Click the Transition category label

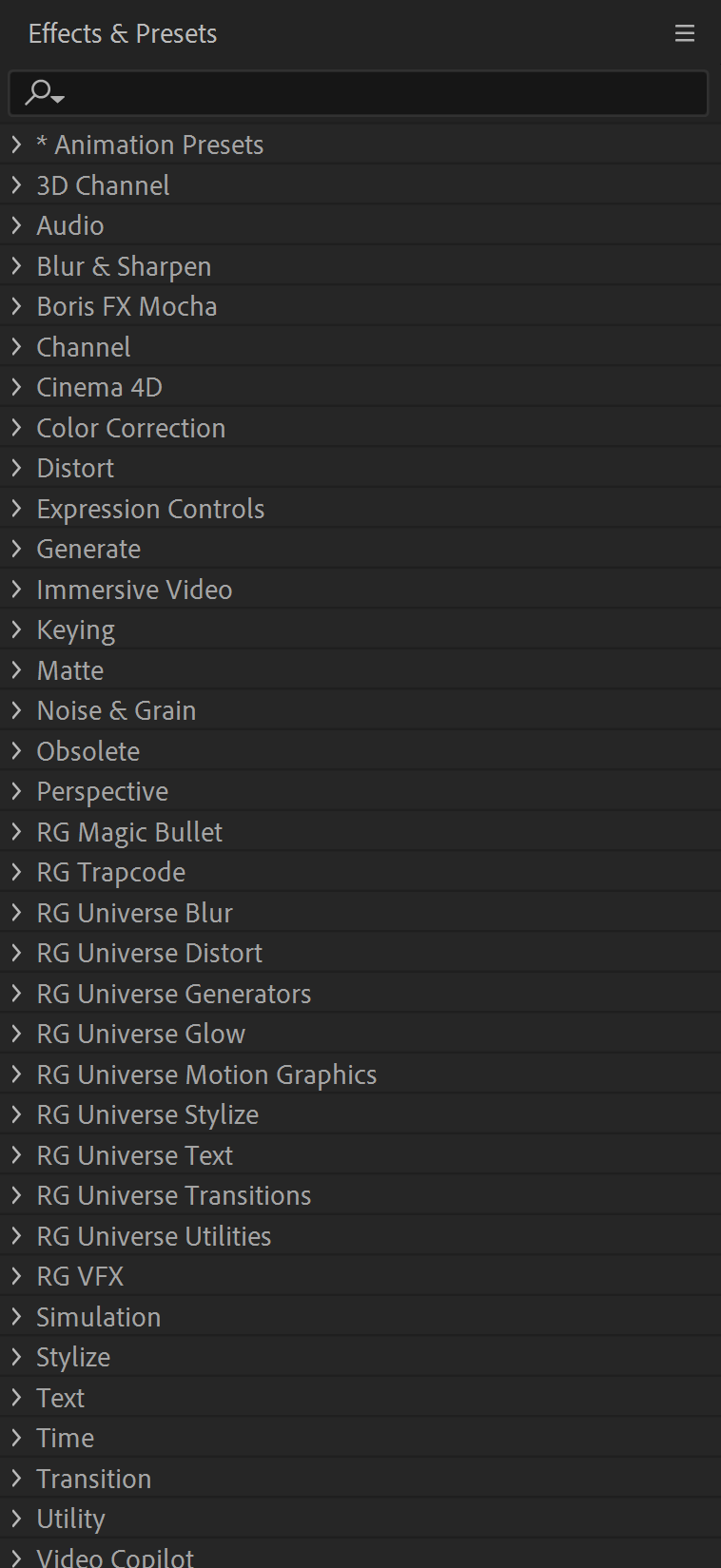coord(94,1479)
